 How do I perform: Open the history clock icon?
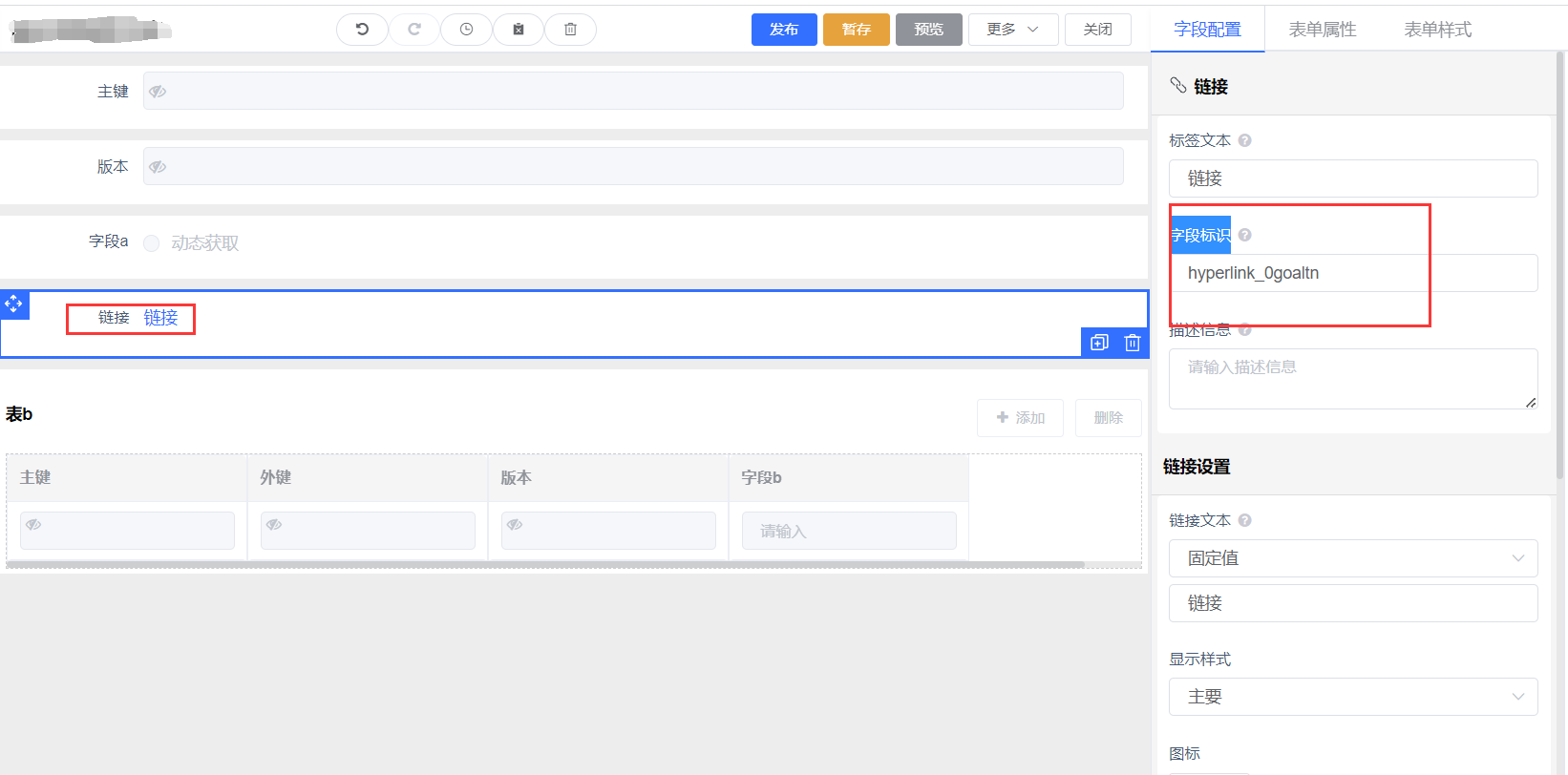(466, 30)
